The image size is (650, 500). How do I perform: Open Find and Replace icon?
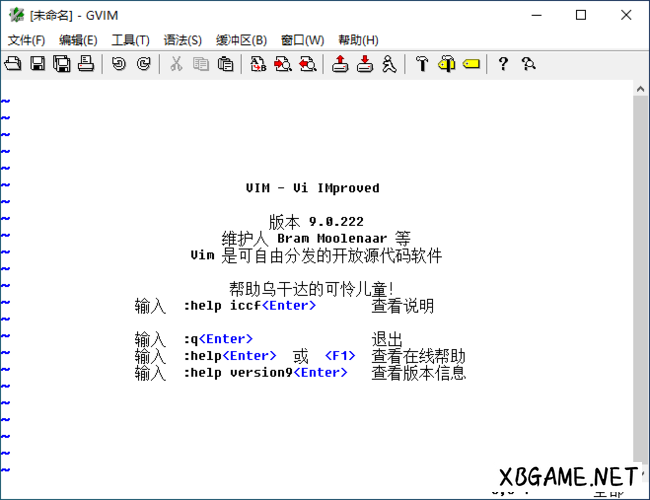(x=258, y=64)
